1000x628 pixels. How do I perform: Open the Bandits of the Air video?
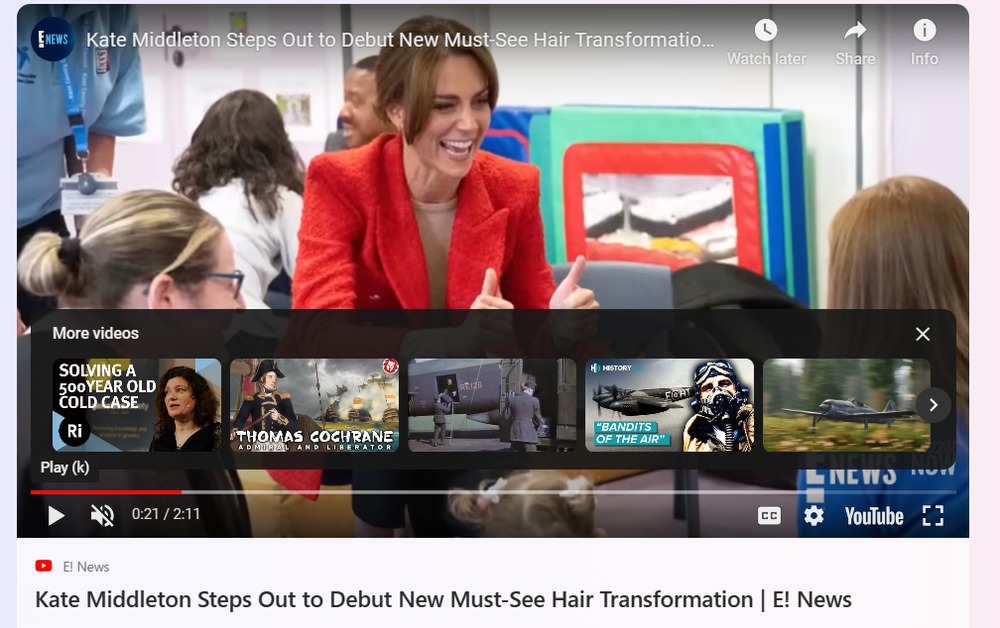[669, 405]
